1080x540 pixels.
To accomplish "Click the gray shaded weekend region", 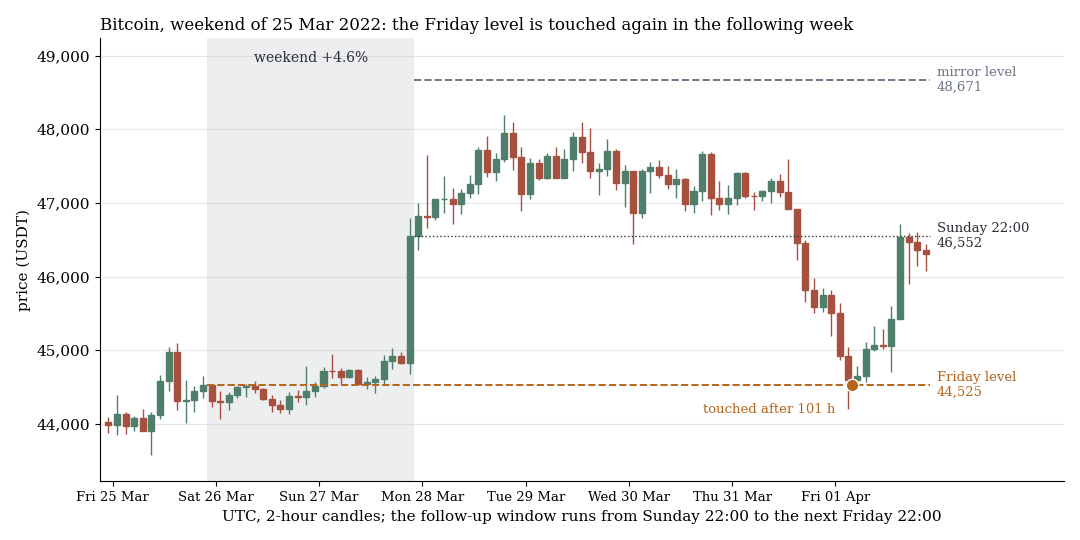I will 311,260.
